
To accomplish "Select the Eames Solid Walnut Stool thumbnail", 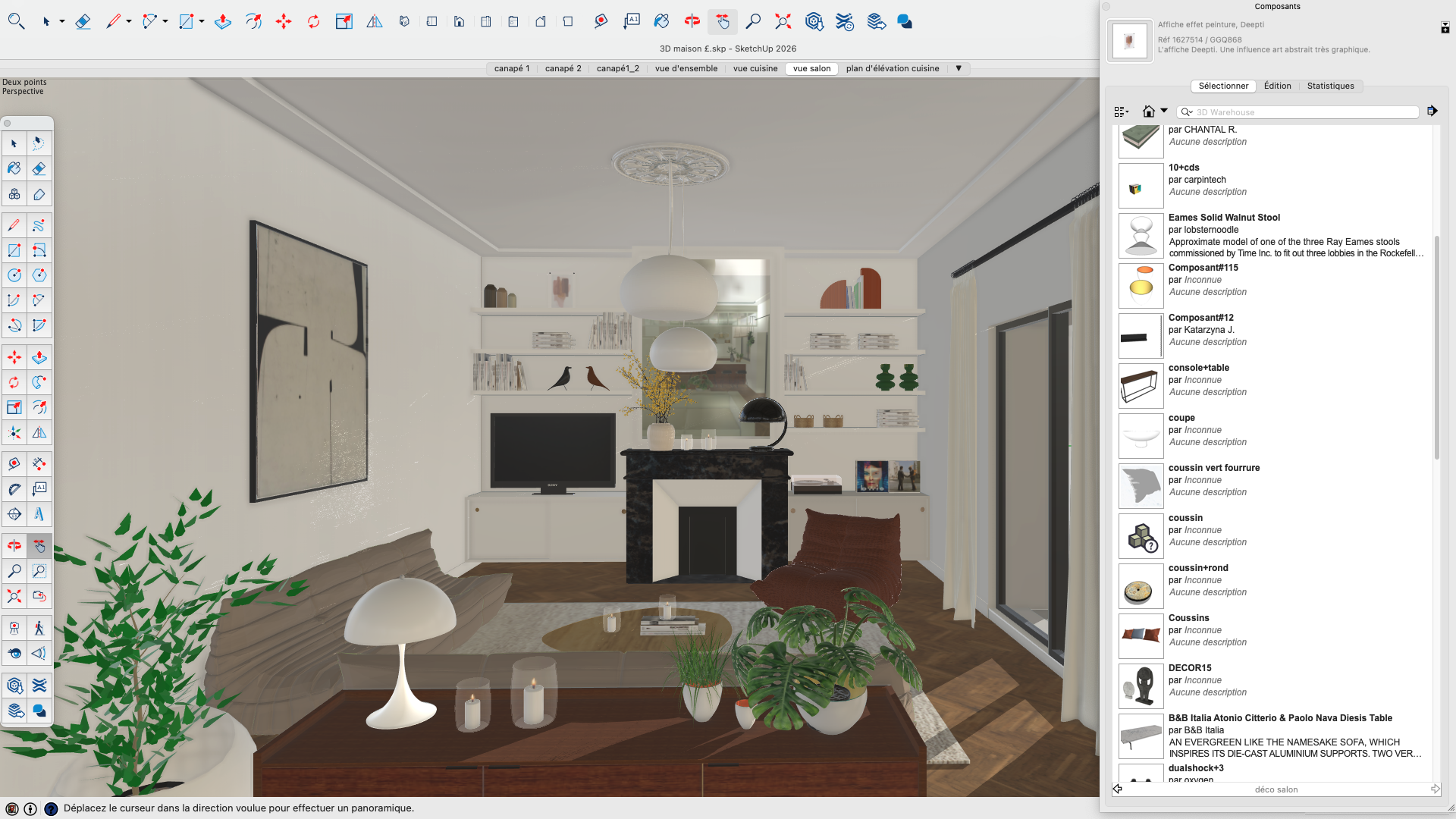I will point(1141,235).
